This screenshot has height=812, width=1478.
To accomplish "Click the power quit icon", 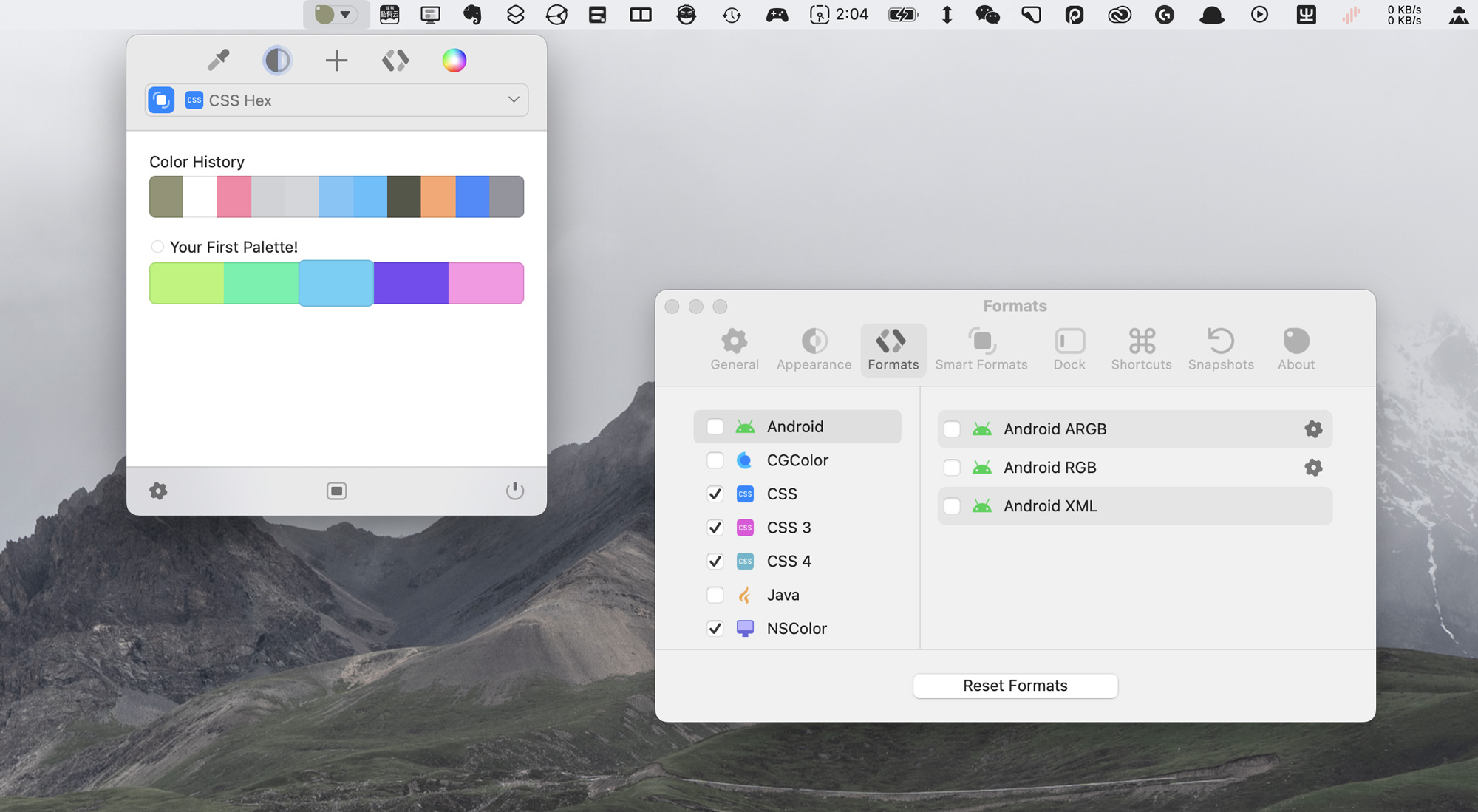I will [x=515, y=491].
